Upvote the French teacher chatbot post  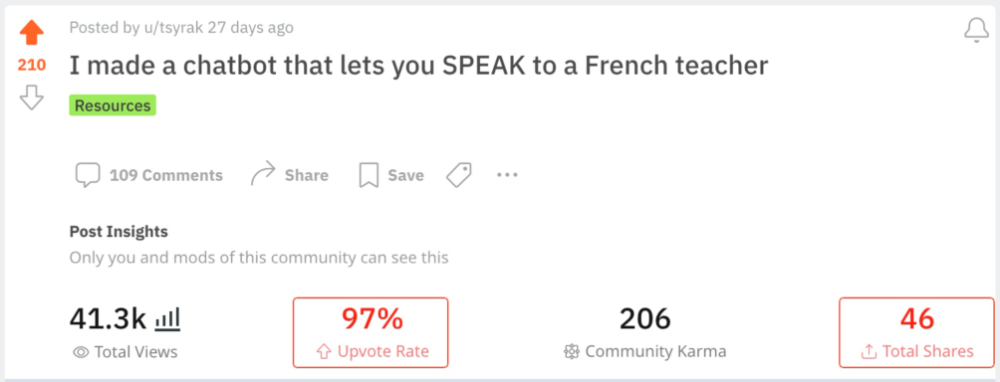pos(31,33)
